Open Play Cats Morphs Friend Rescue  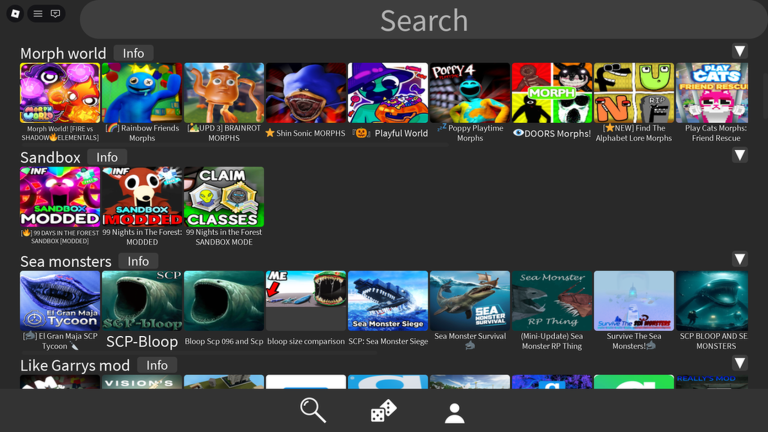click(712, 93)
